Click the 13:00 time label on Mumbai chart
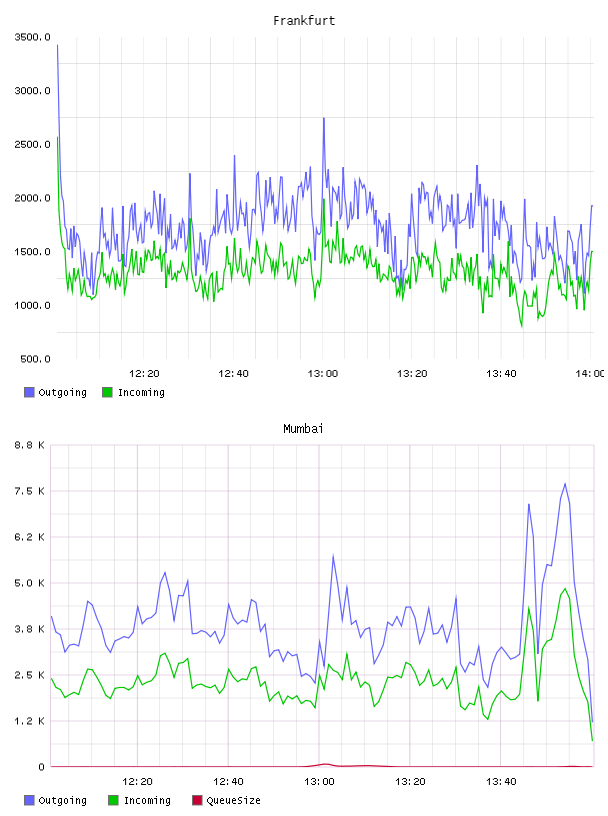Screen dimensions: 608x816 pos(319,782)
